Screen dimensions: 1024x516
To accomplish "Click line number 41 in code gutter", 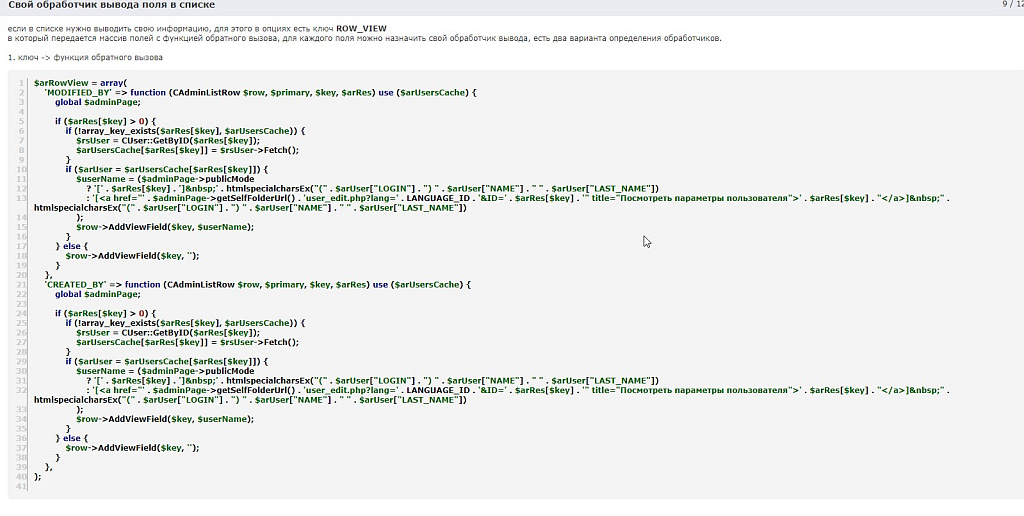I will tap(20, 486).
